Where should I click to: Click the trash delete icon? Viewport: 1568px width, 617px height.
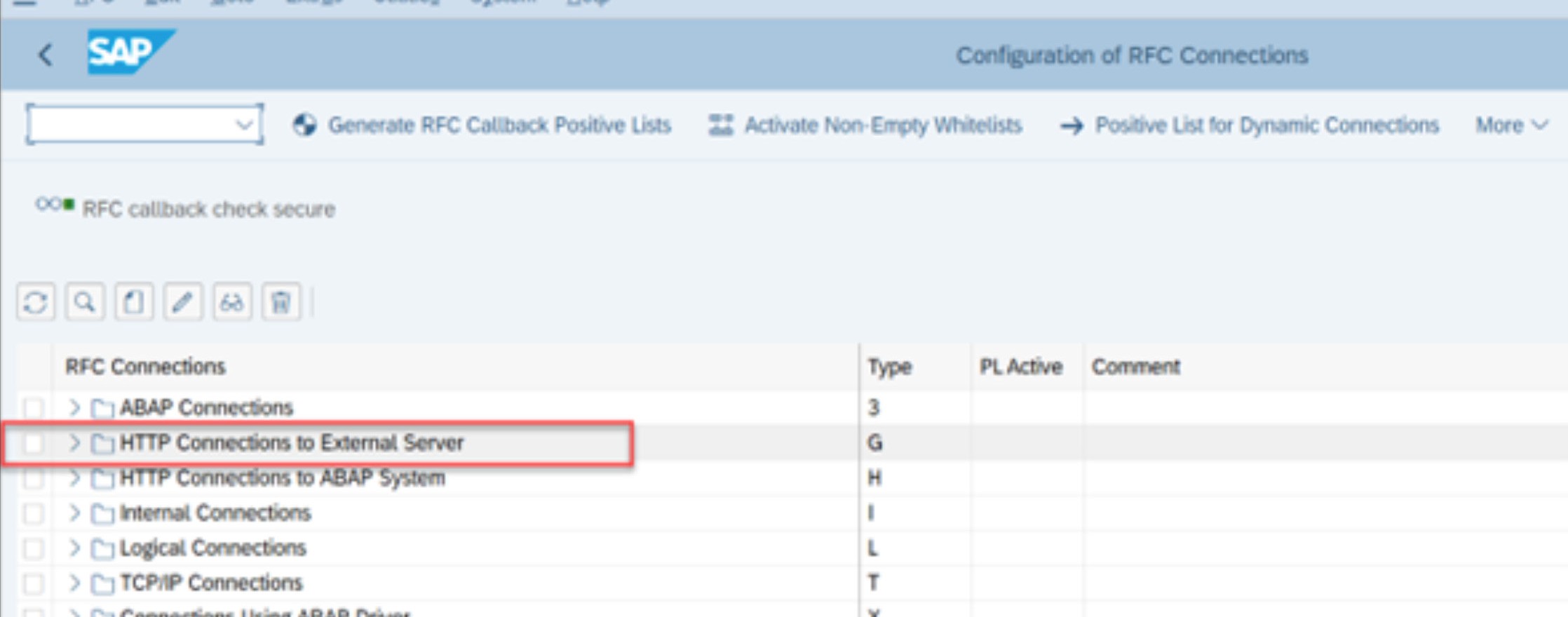pos(281,302)
